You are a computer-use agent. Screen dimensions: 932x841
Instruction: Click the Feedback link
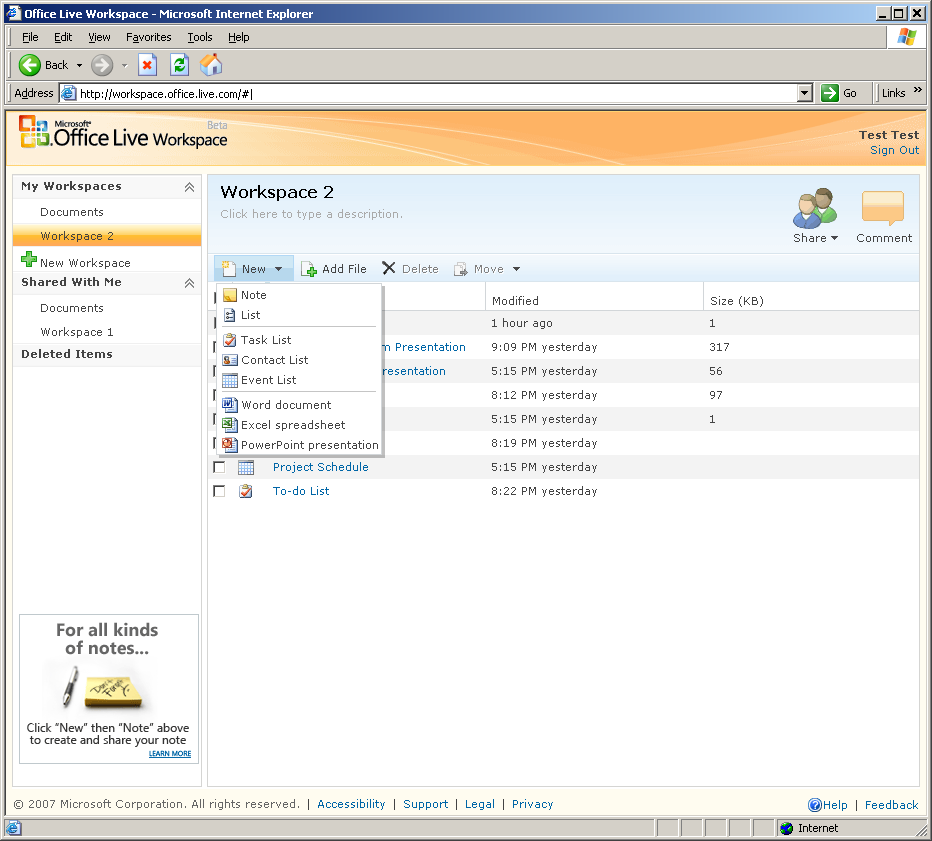point(892,805)
